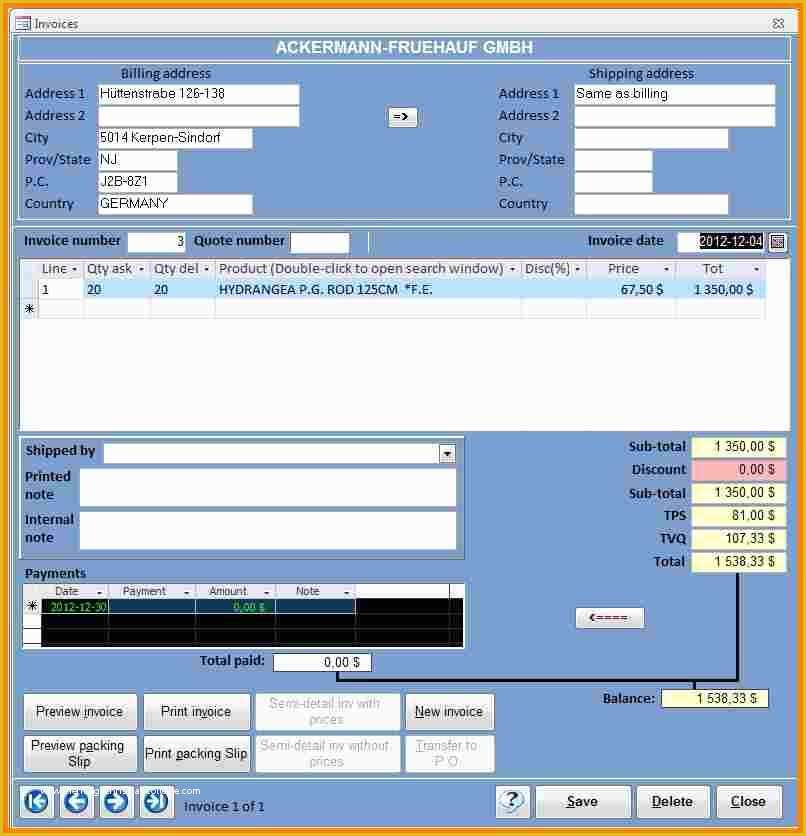
Task: Expand the Shipped by dropdown
Action: pos(447,454)
